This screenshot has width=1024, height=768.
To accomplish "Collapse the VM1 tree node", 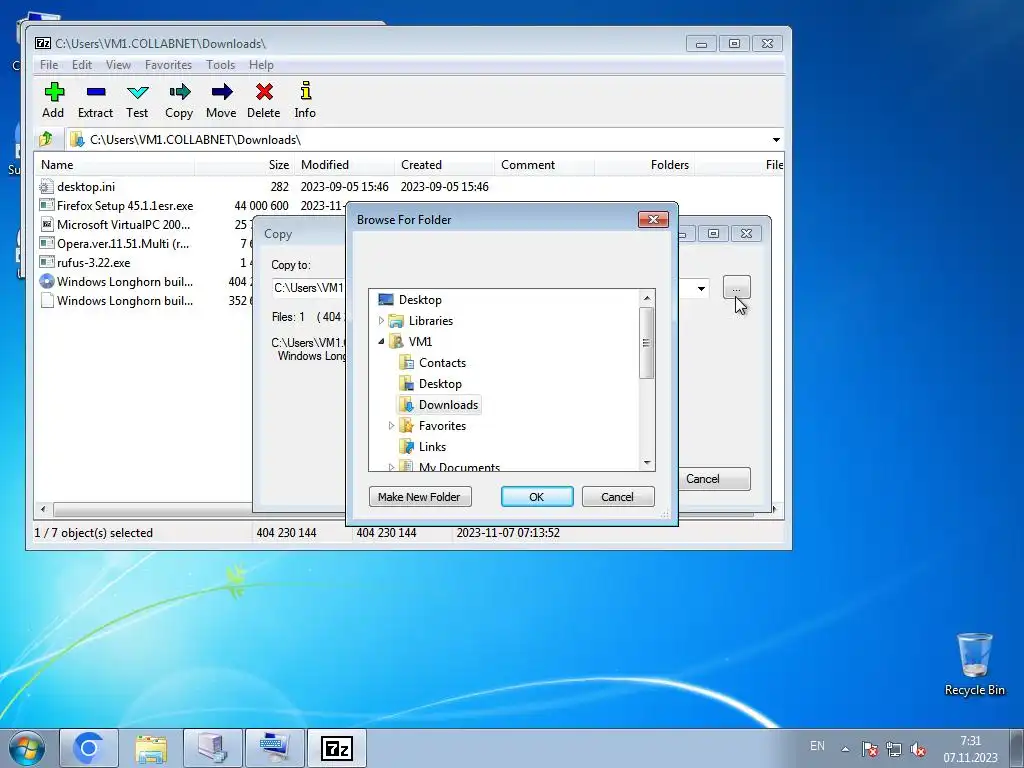I will 381,342.
